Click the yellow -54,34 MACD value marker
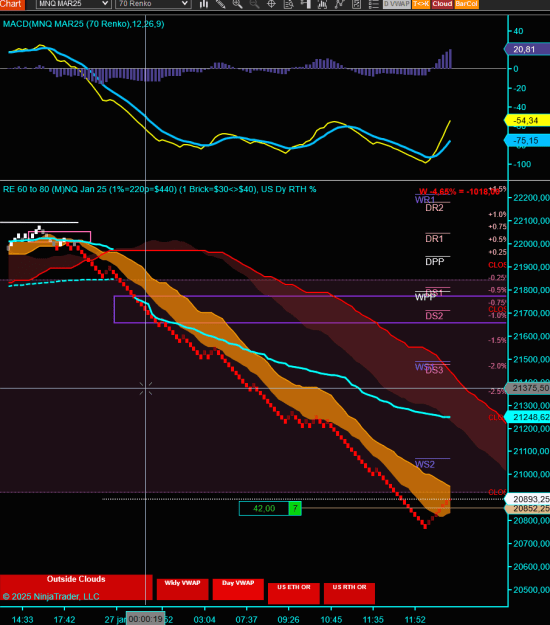 point(527,120)
